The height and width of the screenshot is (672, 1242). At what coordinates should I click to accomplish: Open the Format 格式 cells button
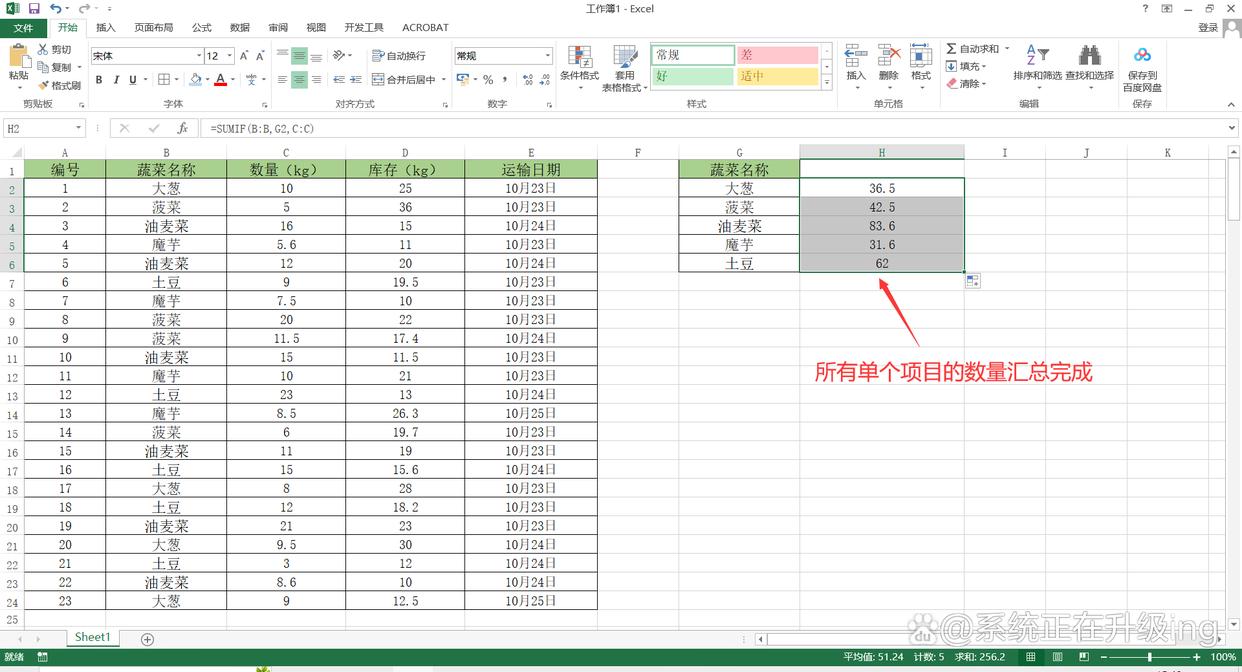(921, 69)
